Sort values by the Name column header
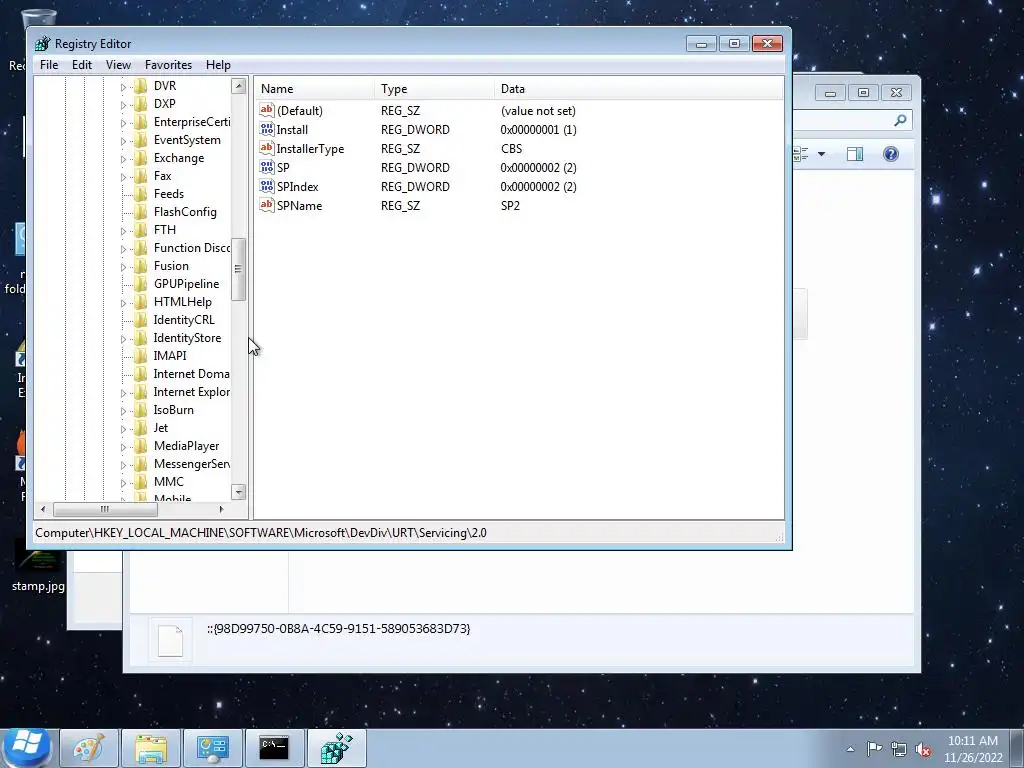 [315, 89]
